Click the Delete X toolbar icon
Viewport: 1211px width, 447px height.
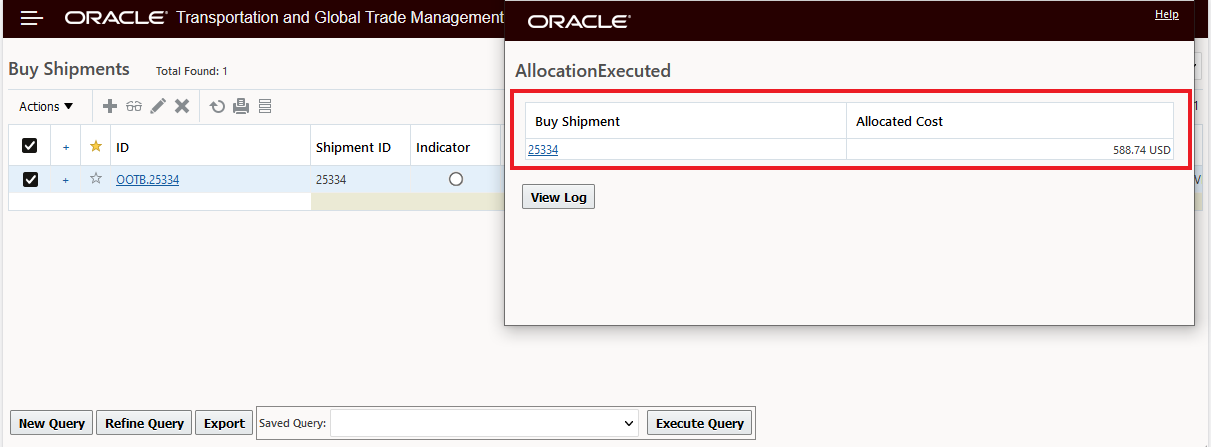click(182, 106)
